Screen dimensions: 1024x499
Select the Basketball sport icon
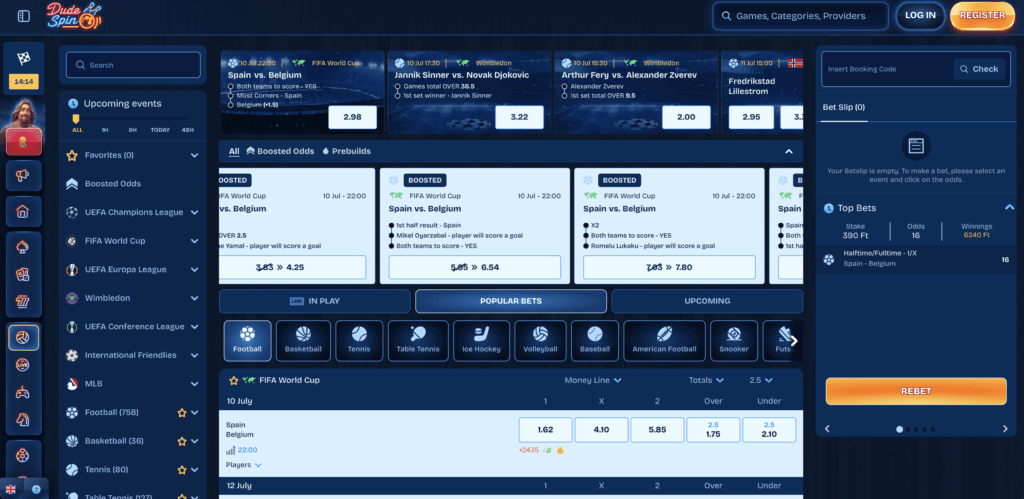click(x=303, y=340)
